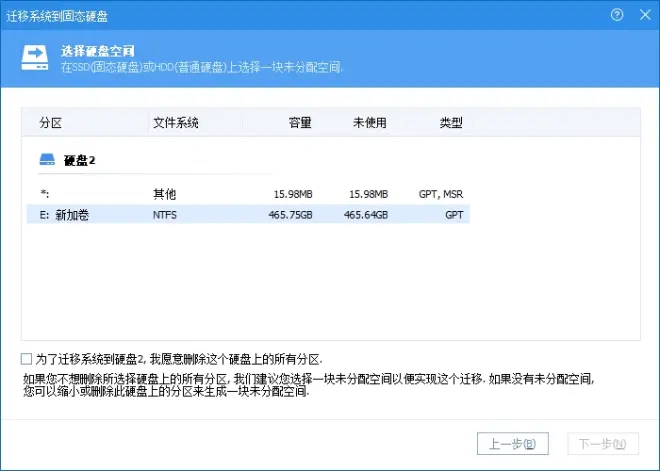660x471 pixels.
Task: Click the help question mark icon
Action: (617, 15)
